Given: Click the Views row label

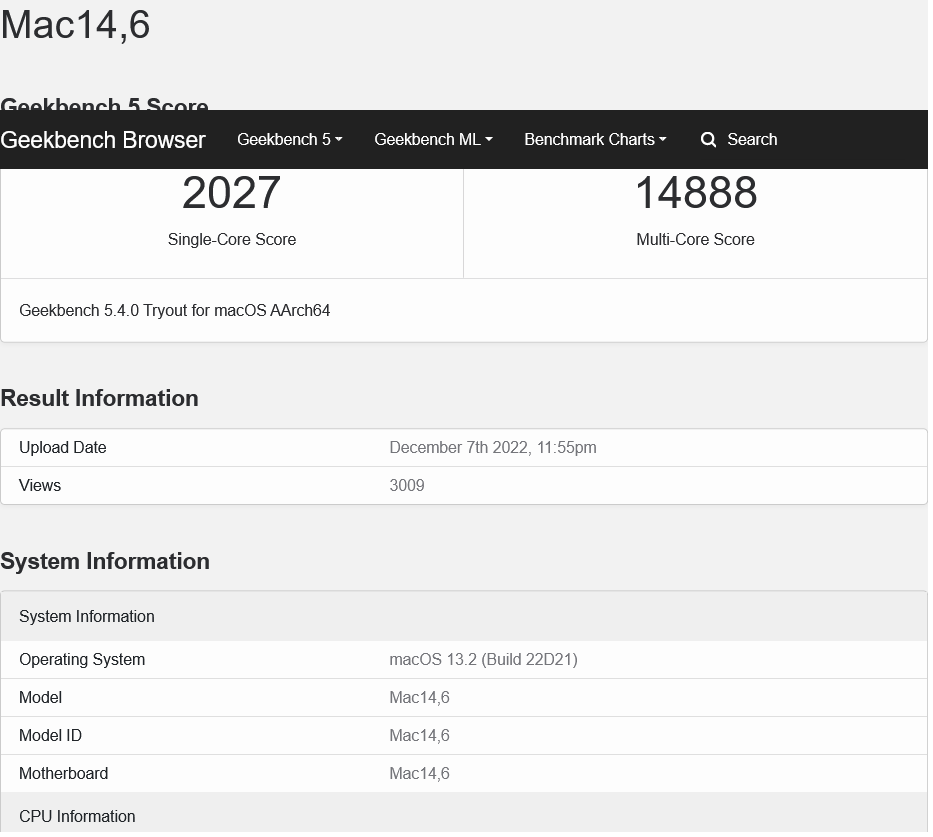Looking at the screenshot, I should click(x=40, y=486).
